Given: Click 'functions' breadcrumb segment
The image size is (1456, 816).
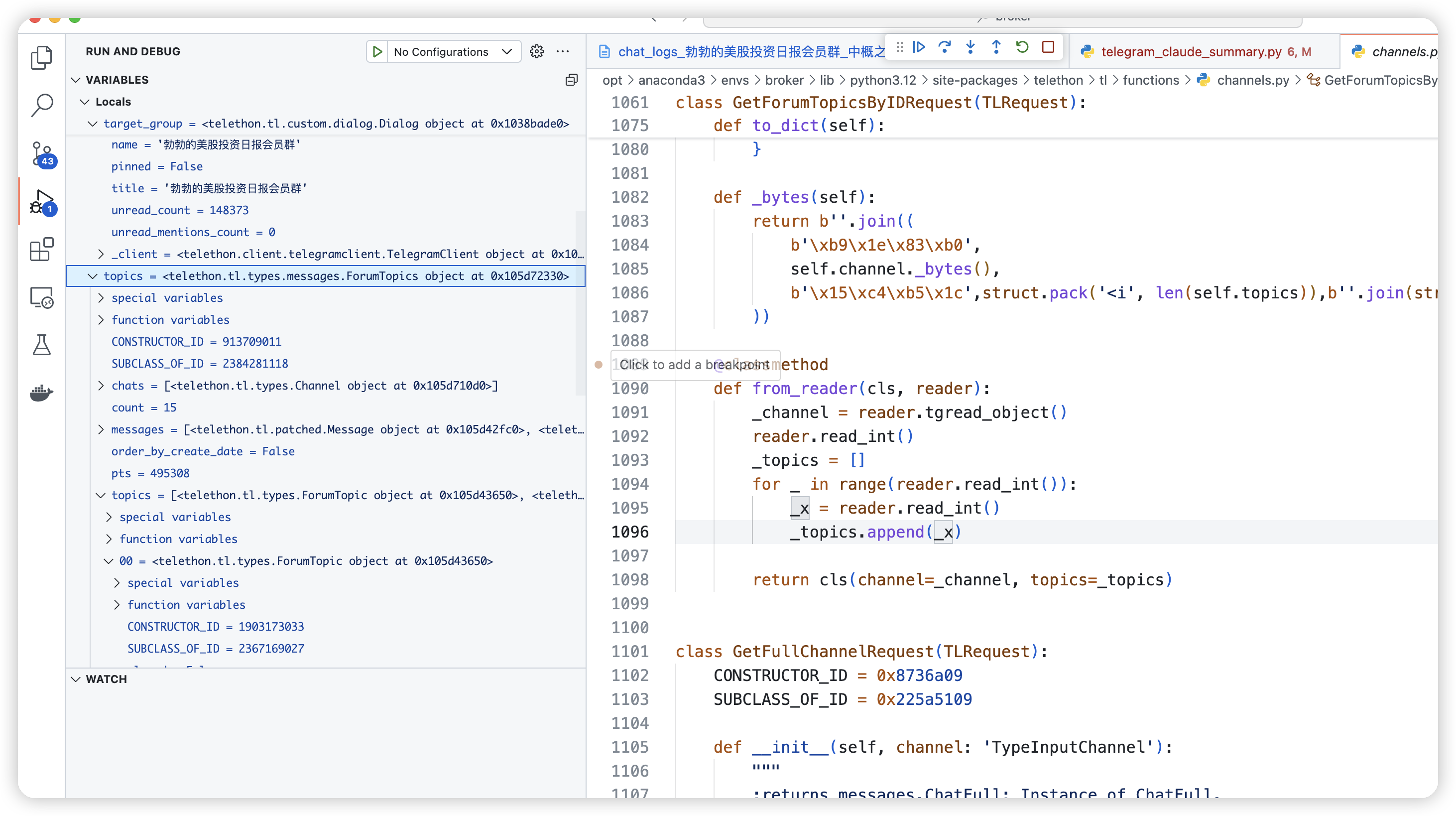Looking at the screenshot, I should pyautogui.click(x=1151, y=80).
